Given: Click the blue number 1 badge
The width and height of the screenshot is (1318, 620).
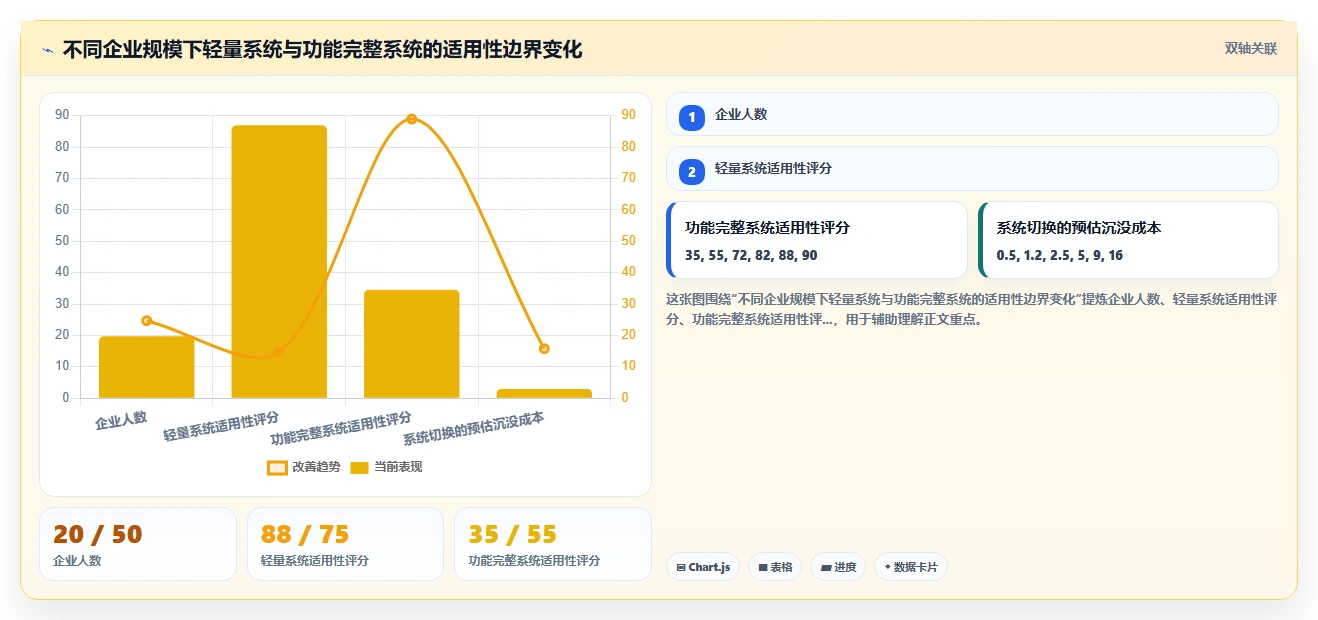Looking at the screenshot, I should coord(691,118).
